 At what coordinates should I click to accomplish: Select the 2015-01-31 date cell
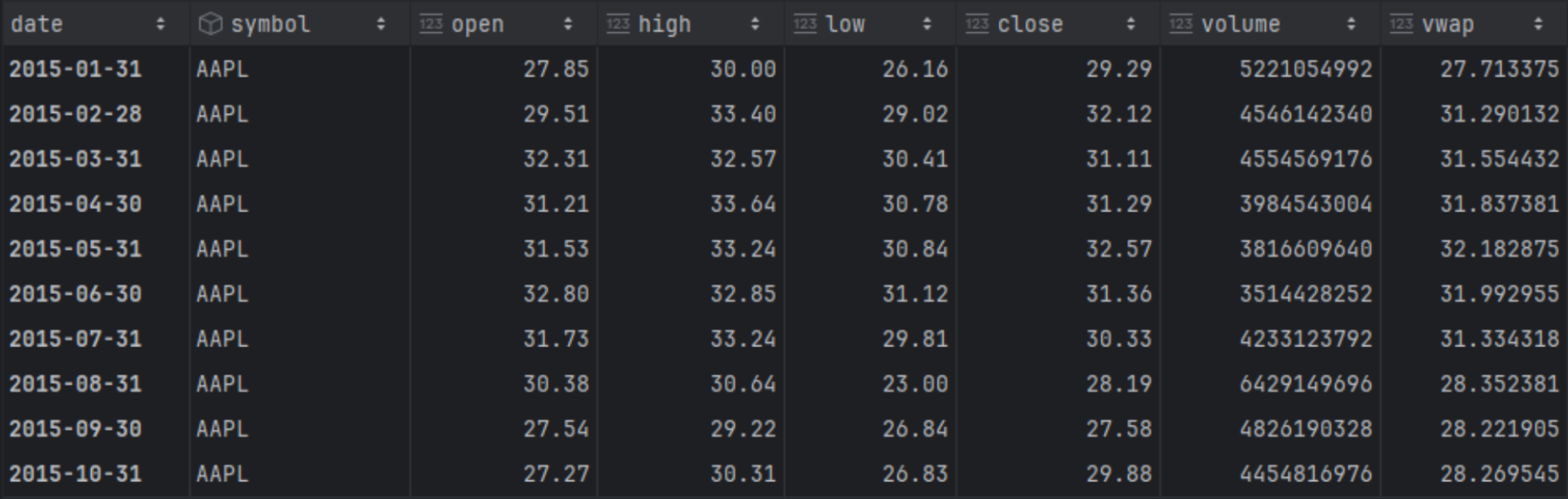point(94,69)
